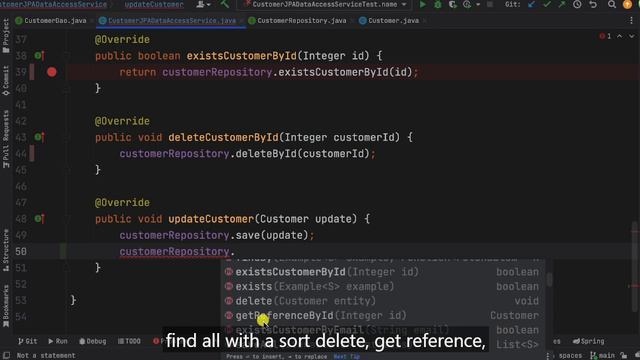
Task: Click the Git update project arrow icon
Action: point(531,4)
